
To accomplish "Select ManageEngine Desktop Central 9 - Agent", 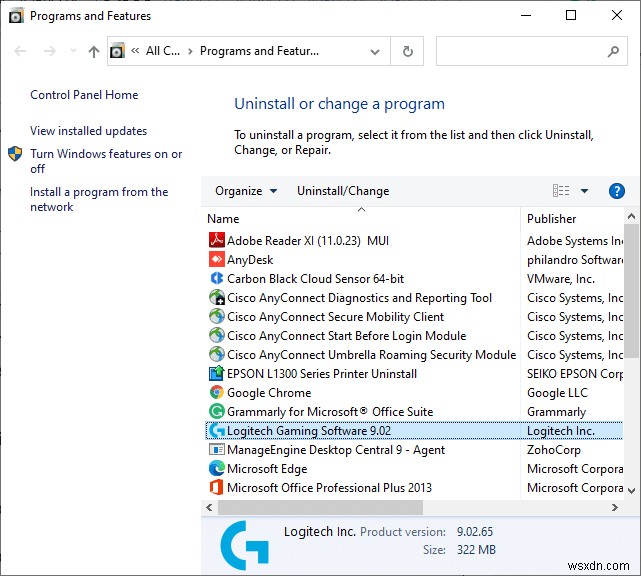I will 336,450.
